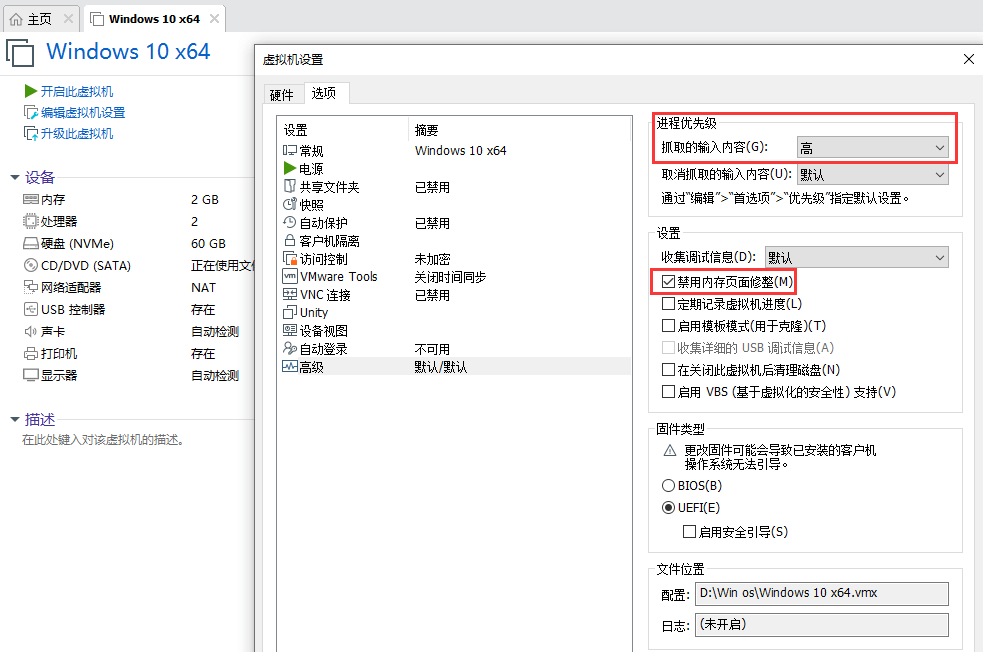
Task: Collapse the Devices (设备) section
Action: (x=15, y=177)
